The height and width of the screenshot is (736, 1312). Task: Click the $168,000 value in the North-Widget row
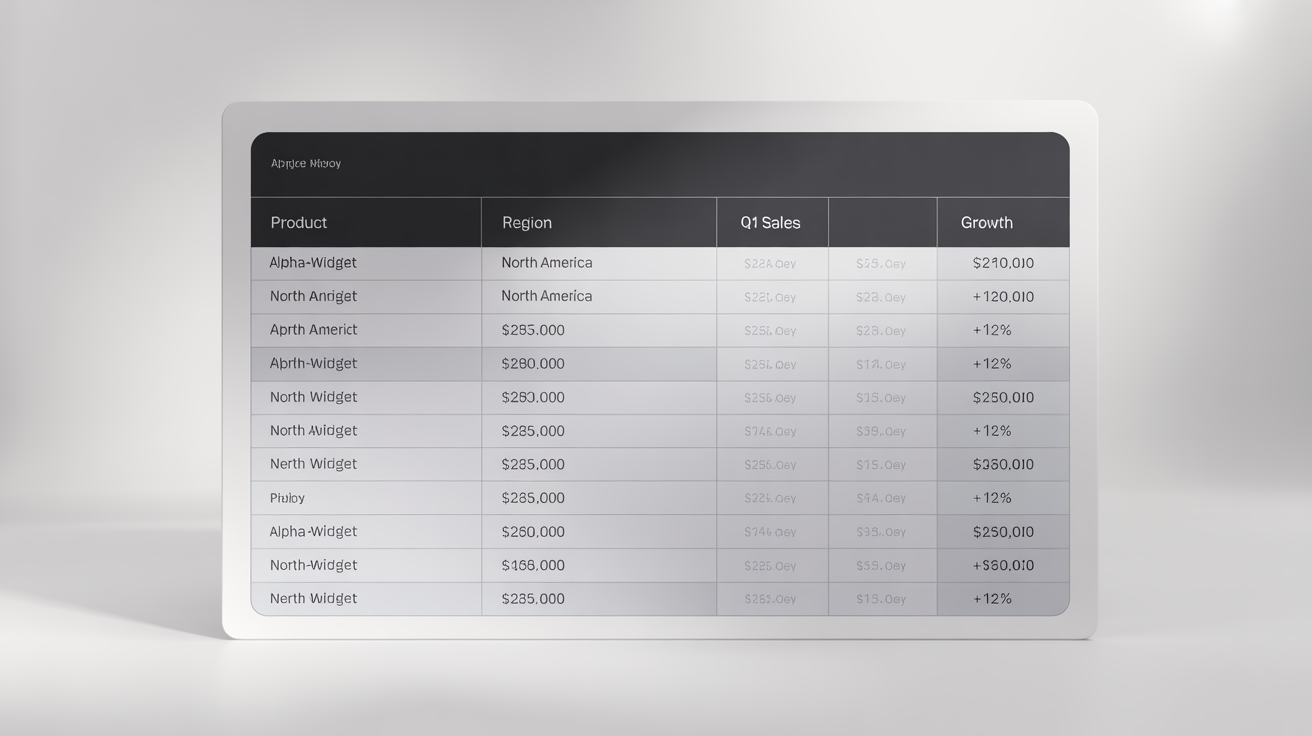point(533,565)
